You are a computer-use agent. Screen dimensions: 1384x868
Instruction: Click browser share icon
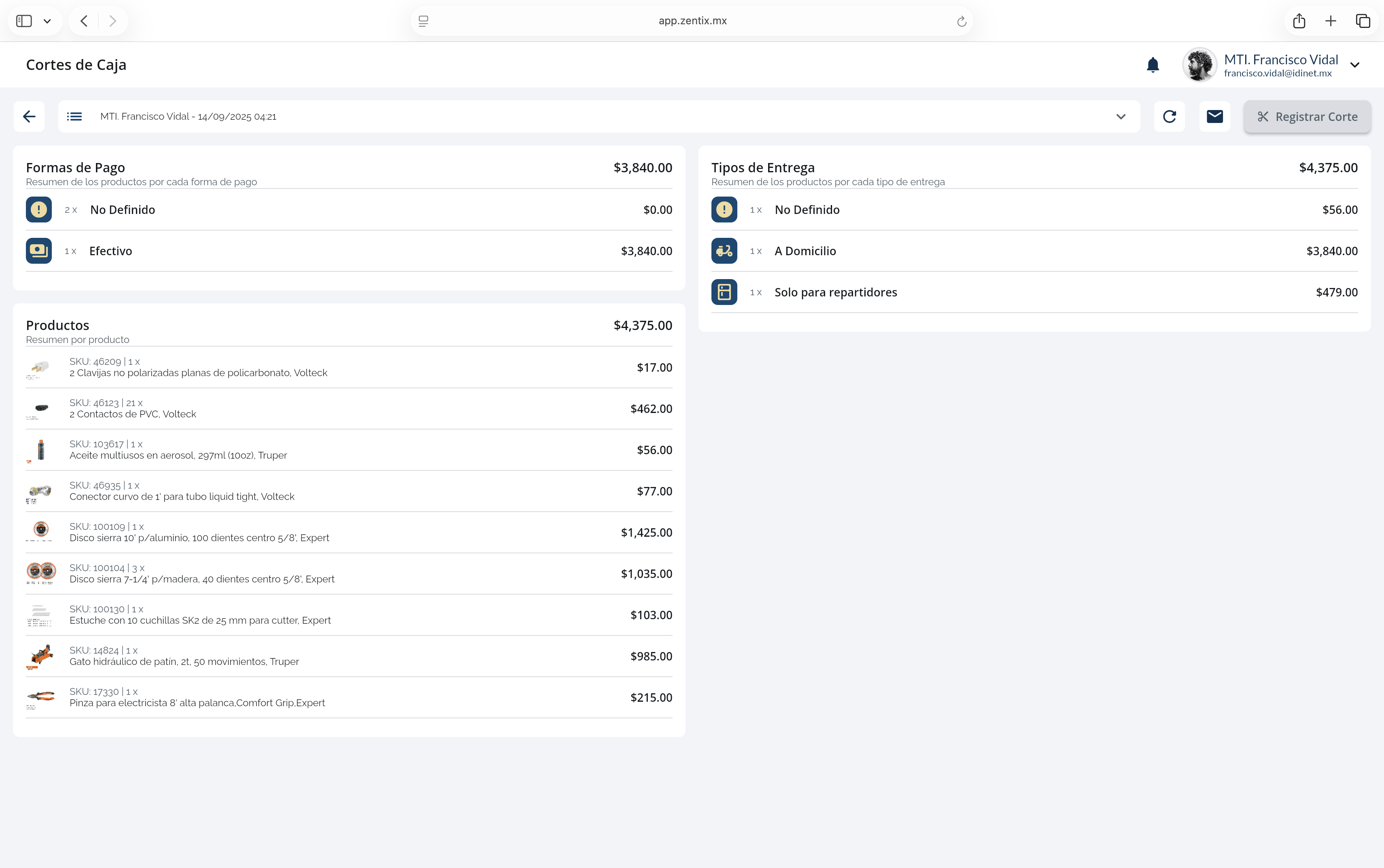1299,21
